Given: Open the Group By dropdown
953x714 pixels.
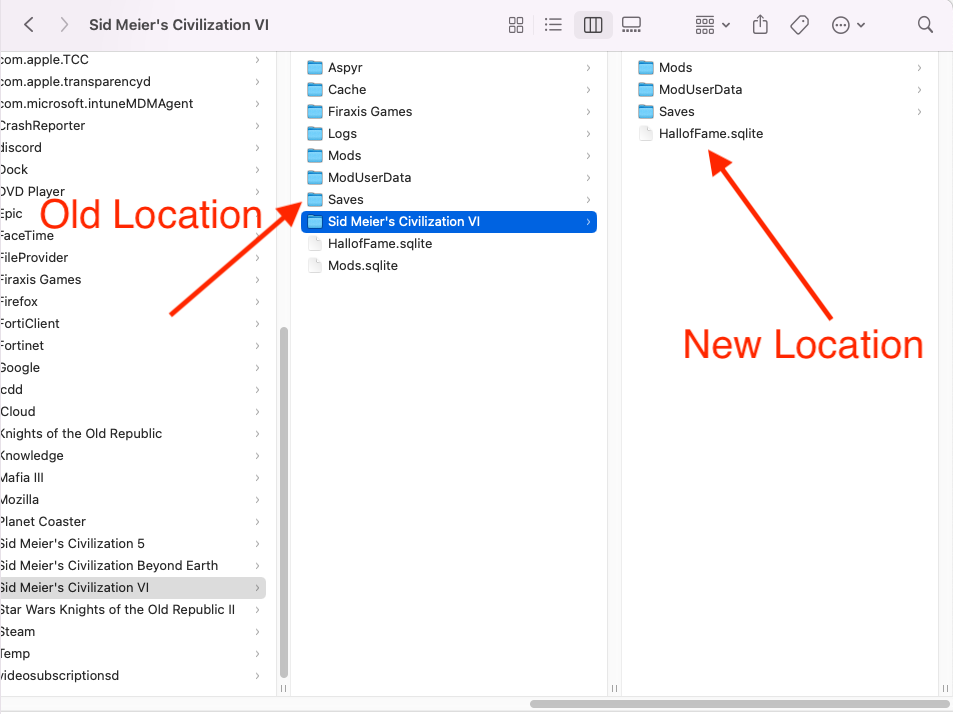Looking at the screenshot, I should pos(712,25).
